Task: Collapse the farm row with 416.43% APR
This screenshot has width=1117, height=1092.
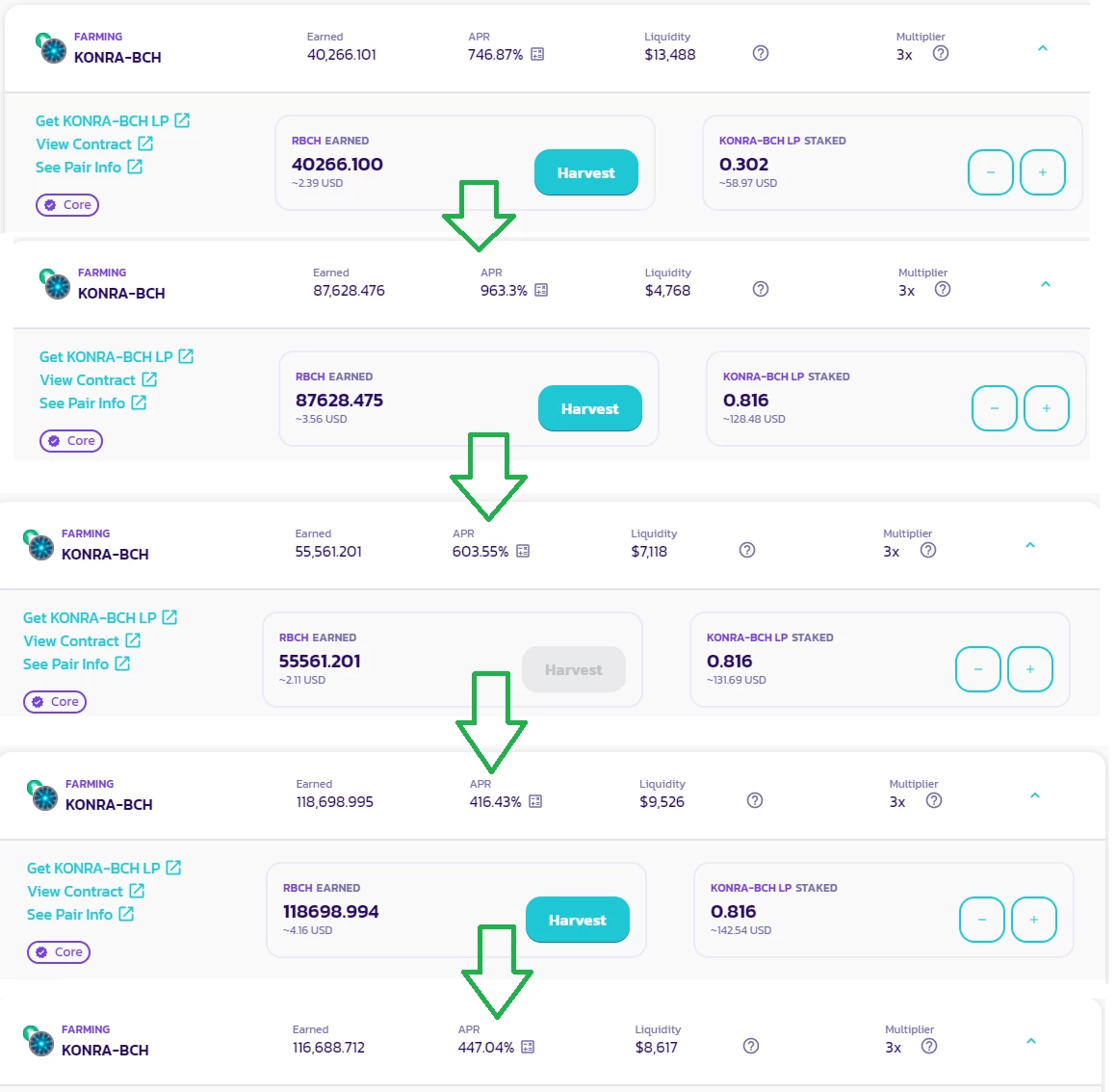Action: point(1035,795)
